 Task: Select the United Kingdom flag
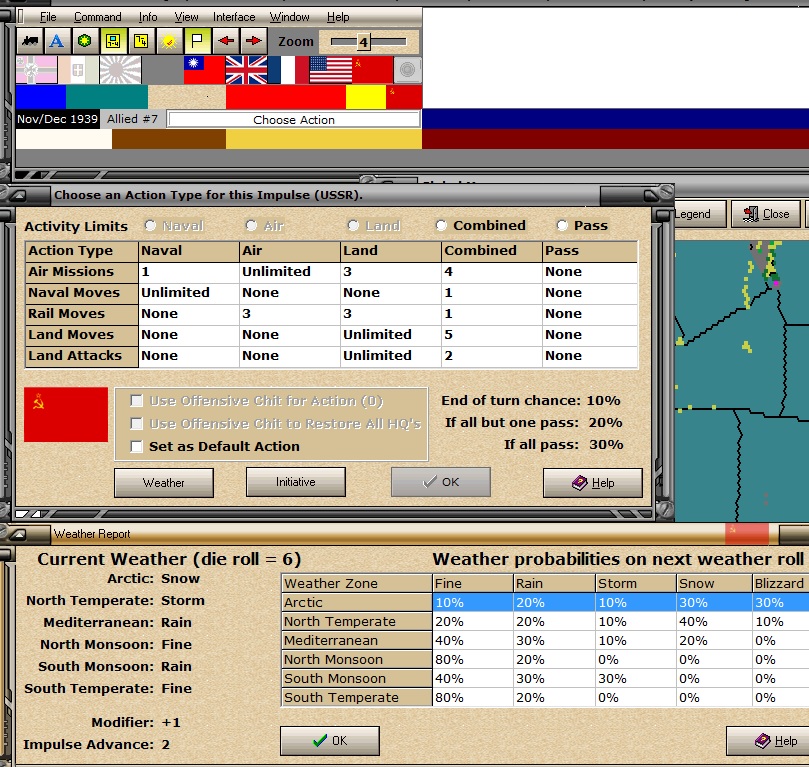pos(246,70)
